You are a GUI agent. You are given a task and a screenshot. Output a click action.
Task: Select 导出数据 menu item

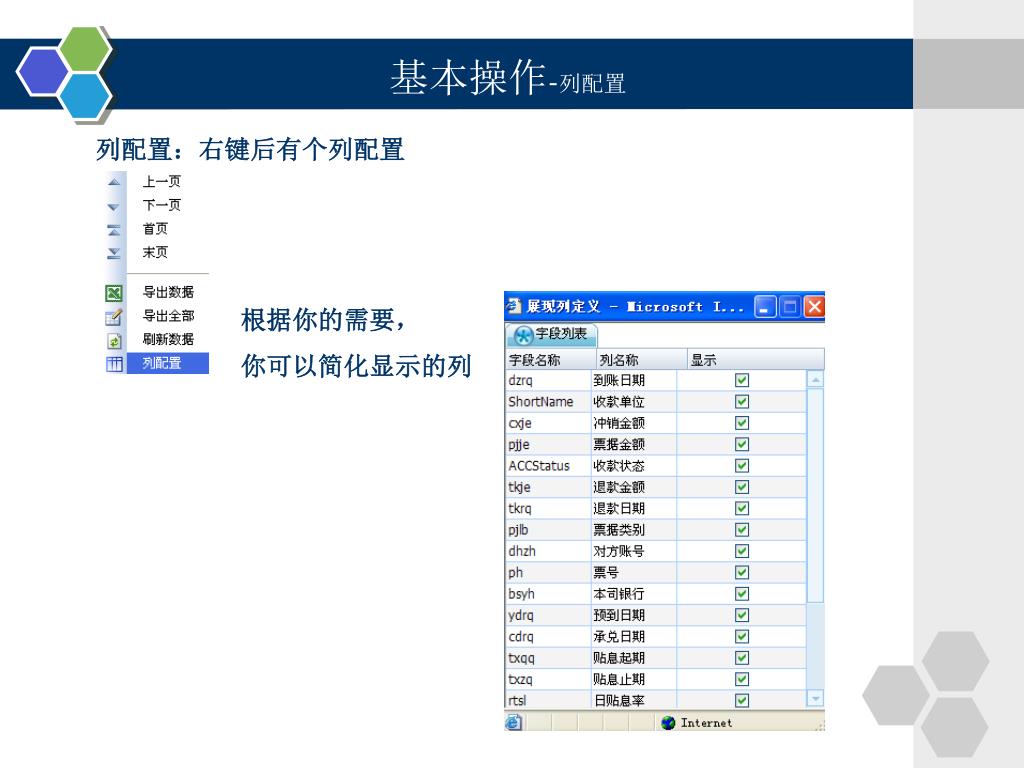click(x=168, y=292)
